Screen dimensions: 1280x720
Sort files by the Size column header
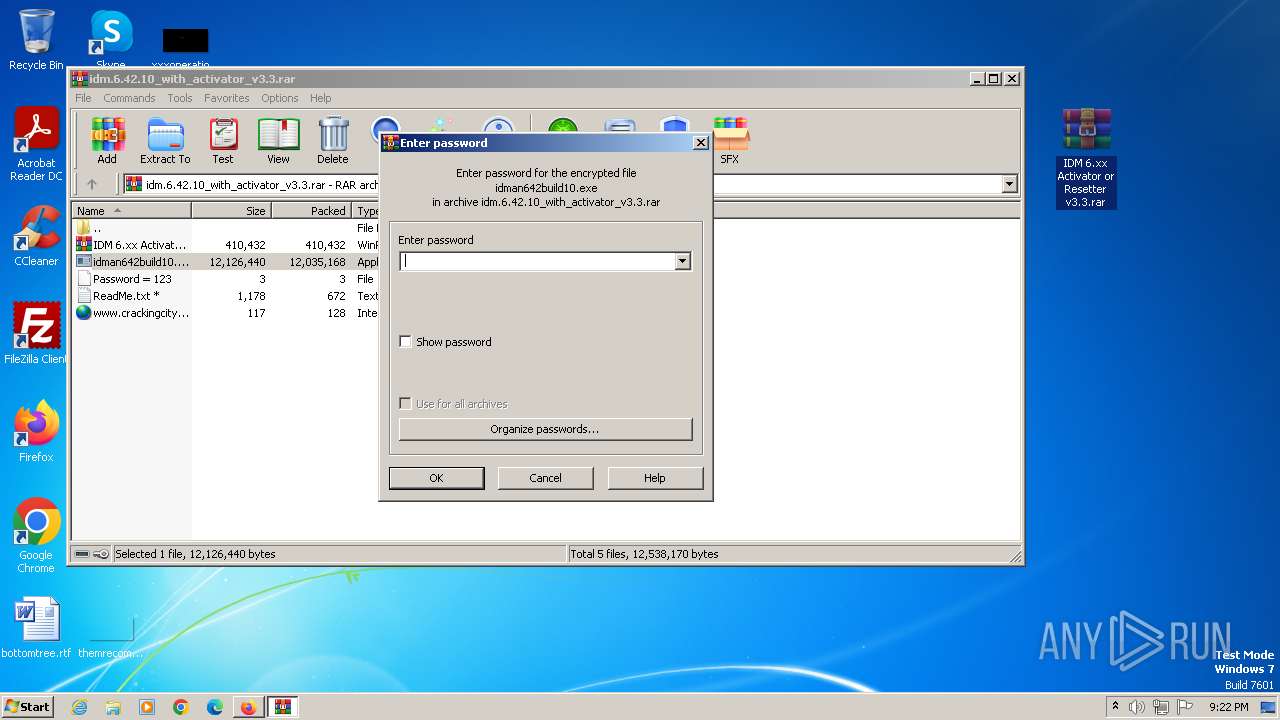click(232, 211)
